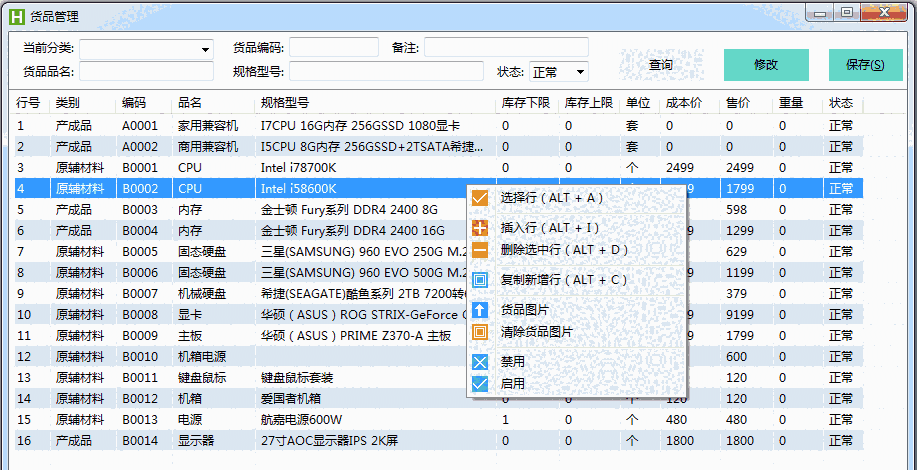Viewport: 917px width, 470px height.
Task: Click the plus icon beside 插入行
Action: 480,228
